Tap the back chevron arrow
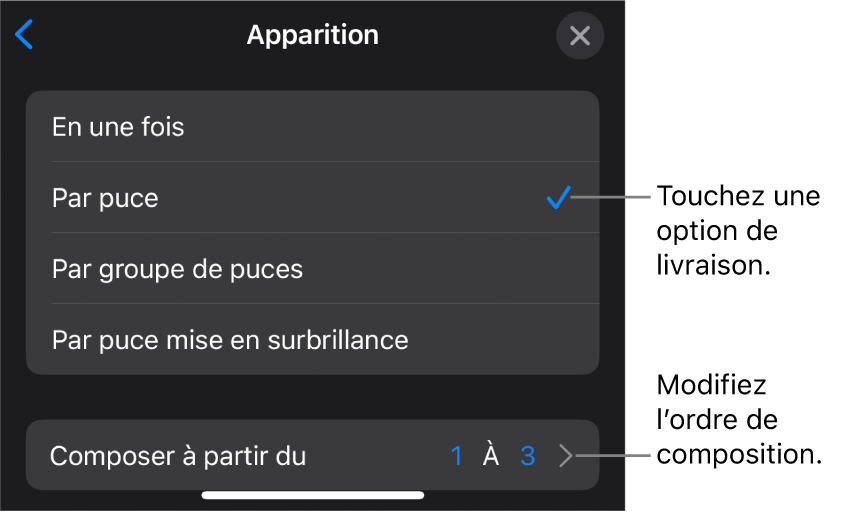The height and width of the screenshot is (513, 849). [25, 36]
